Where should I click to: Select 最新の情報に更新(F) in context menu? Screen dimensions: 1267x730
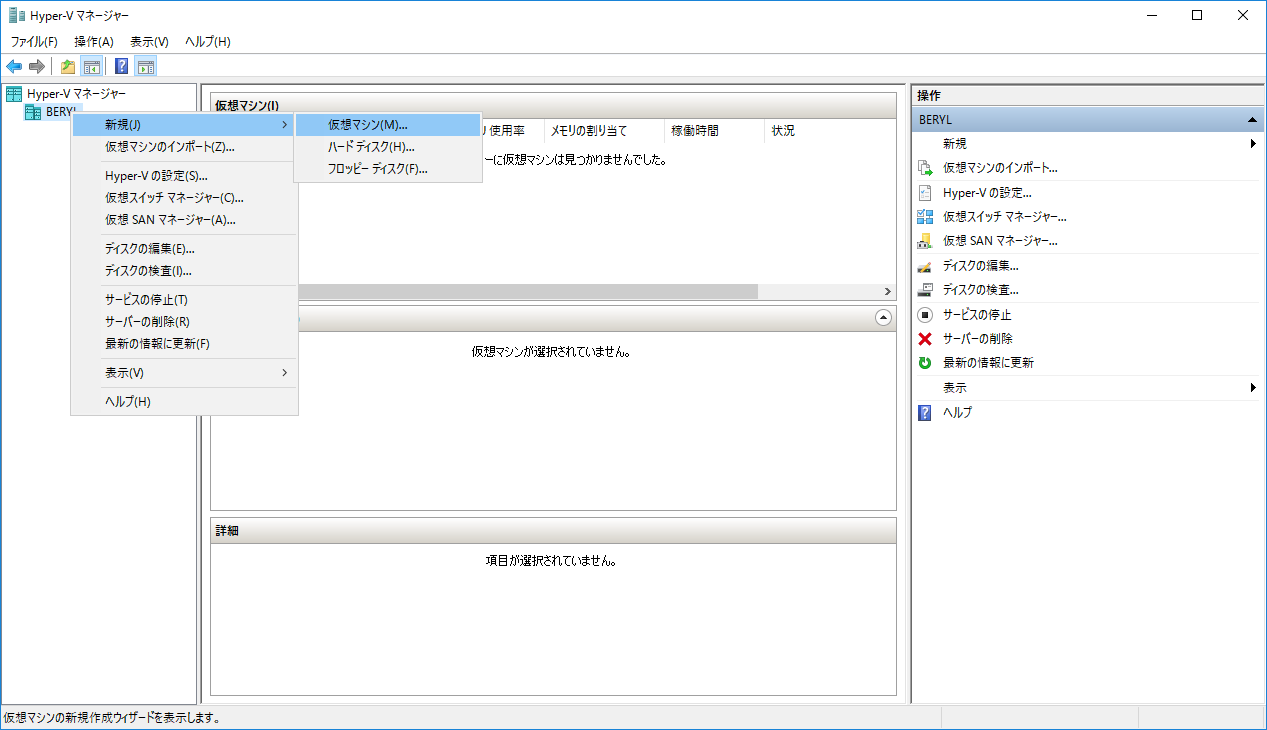pyautogui.click(x=184, y=344)
